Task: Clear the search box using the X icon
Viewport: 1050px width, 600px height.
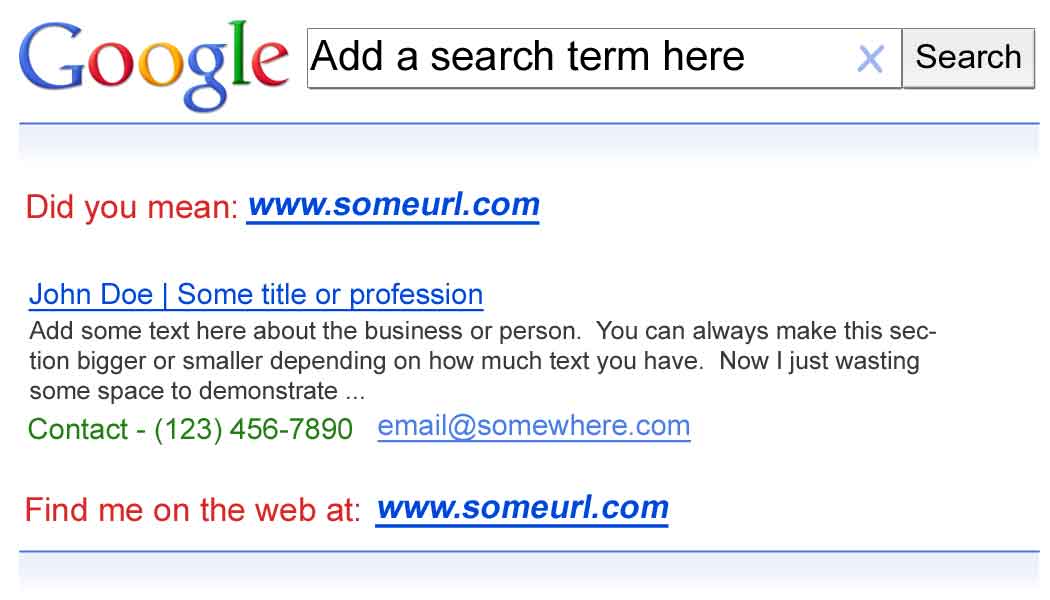Action: click(870, 60)
